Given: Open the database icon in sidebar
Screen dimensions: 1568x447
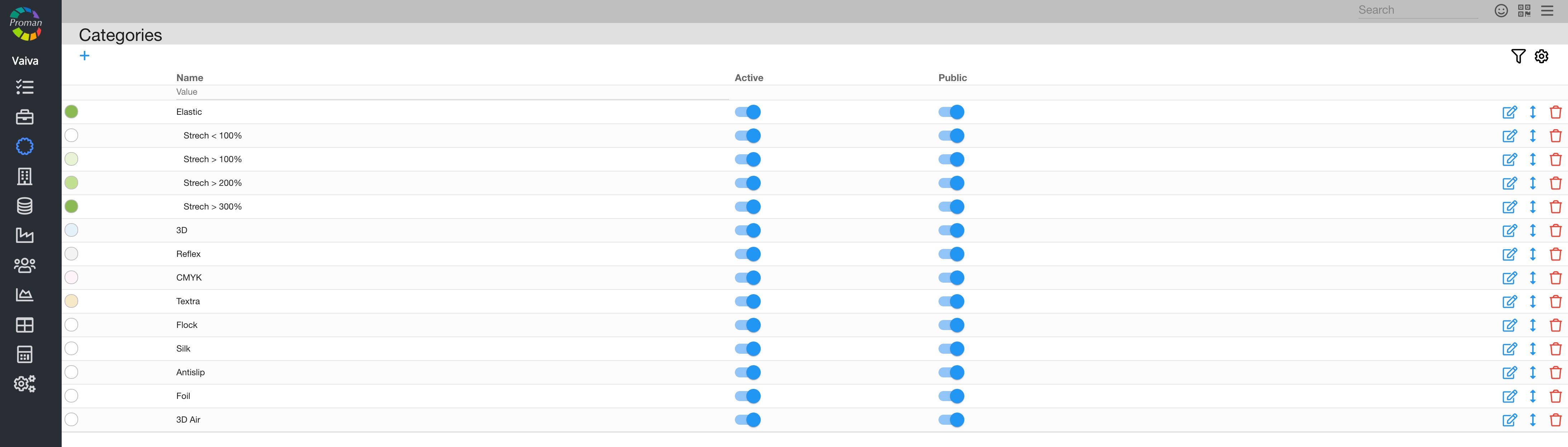Looking at the screenshot, I should 24,206.
